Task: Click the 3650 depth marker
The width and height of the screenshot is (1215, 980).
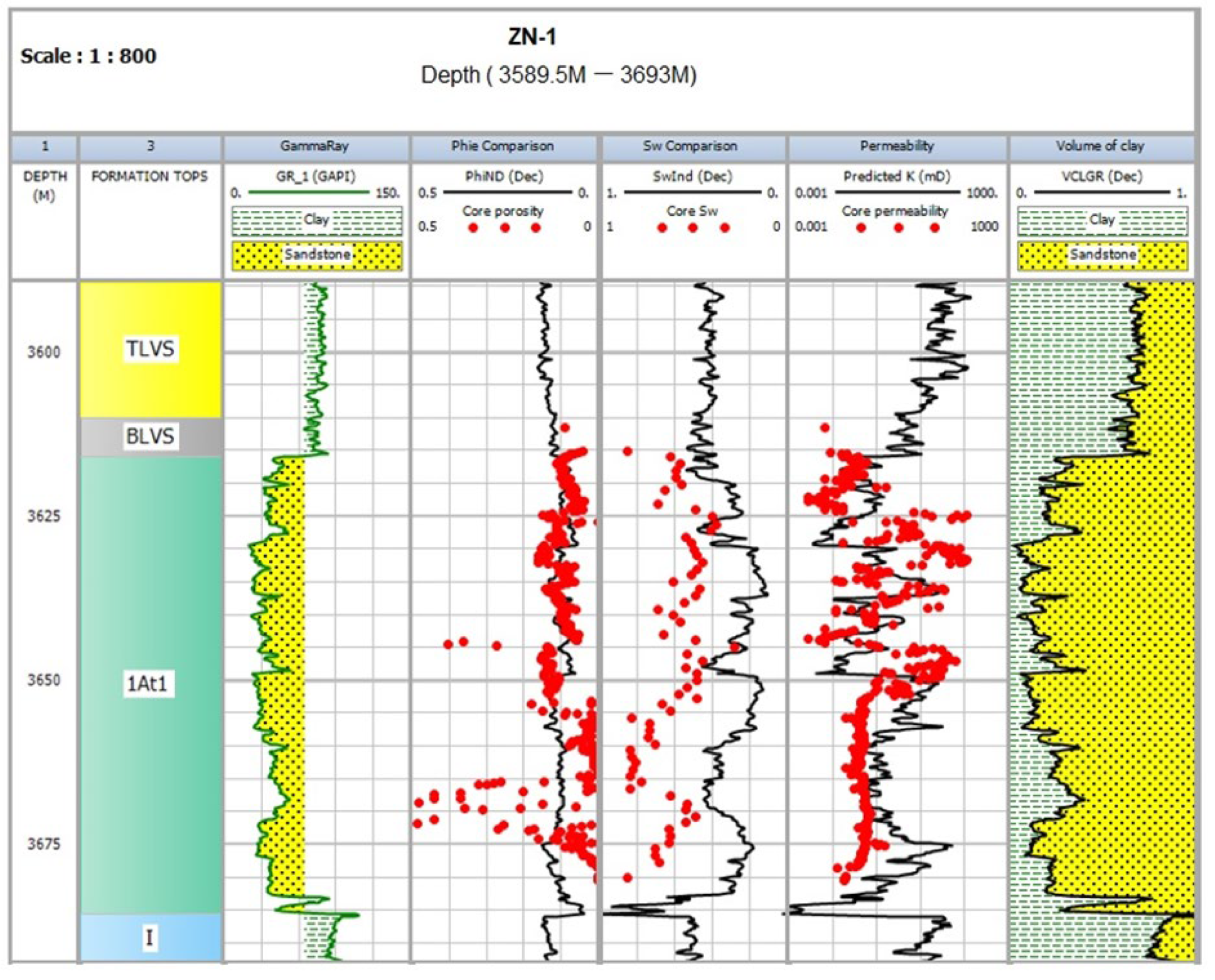Action: pos(44,680)
